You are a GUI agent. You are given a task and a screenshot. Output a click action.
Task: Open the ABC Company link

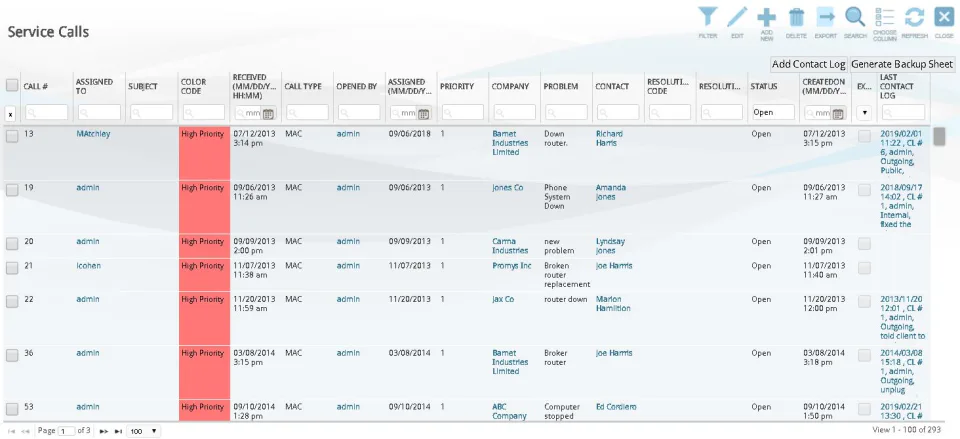coord(509,411)
